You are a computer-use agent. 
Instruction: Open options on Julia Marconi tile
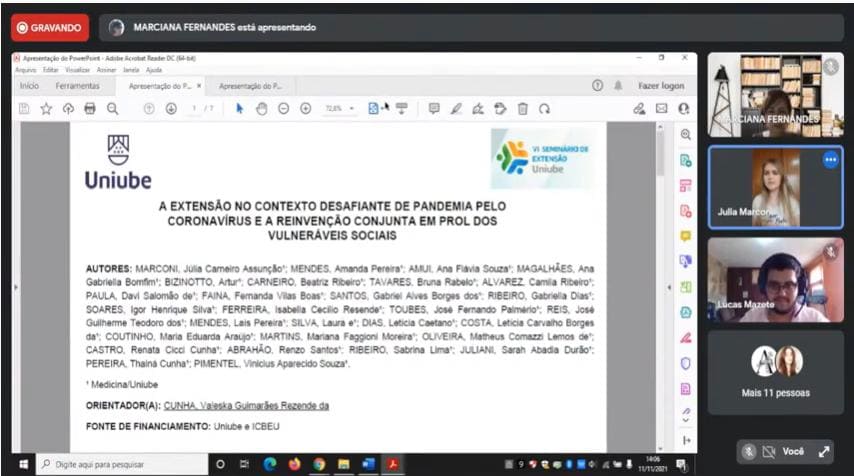tap(830, 160)
